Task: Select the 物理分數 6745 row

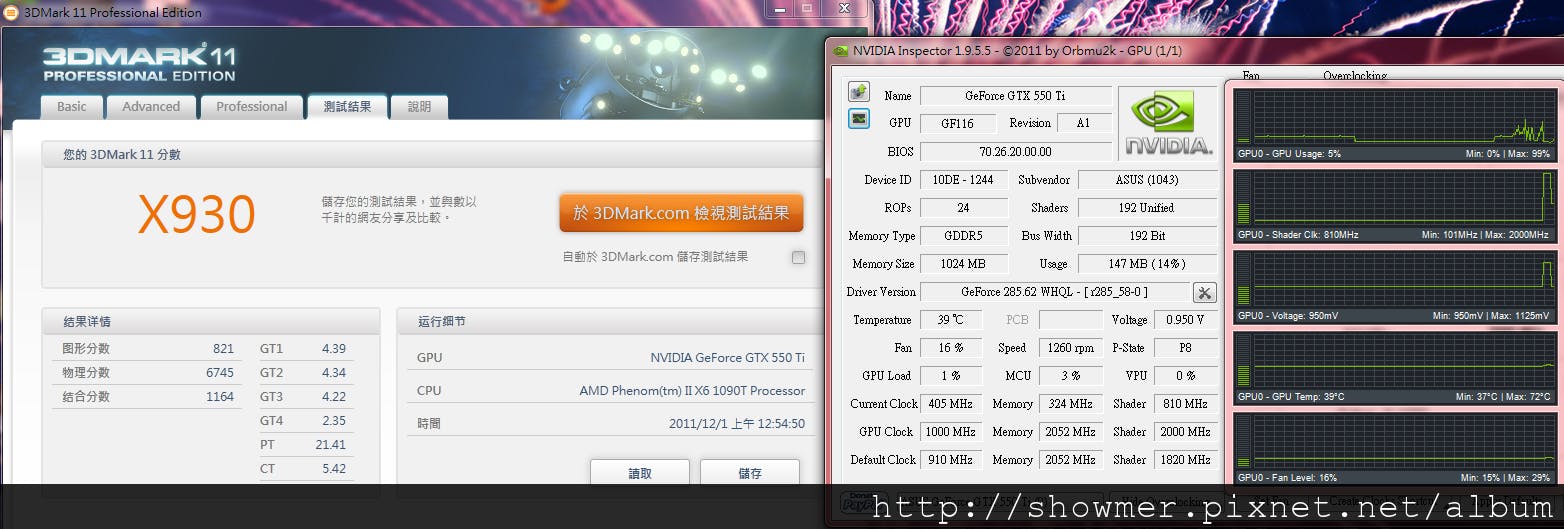Action: pos(147,373)
